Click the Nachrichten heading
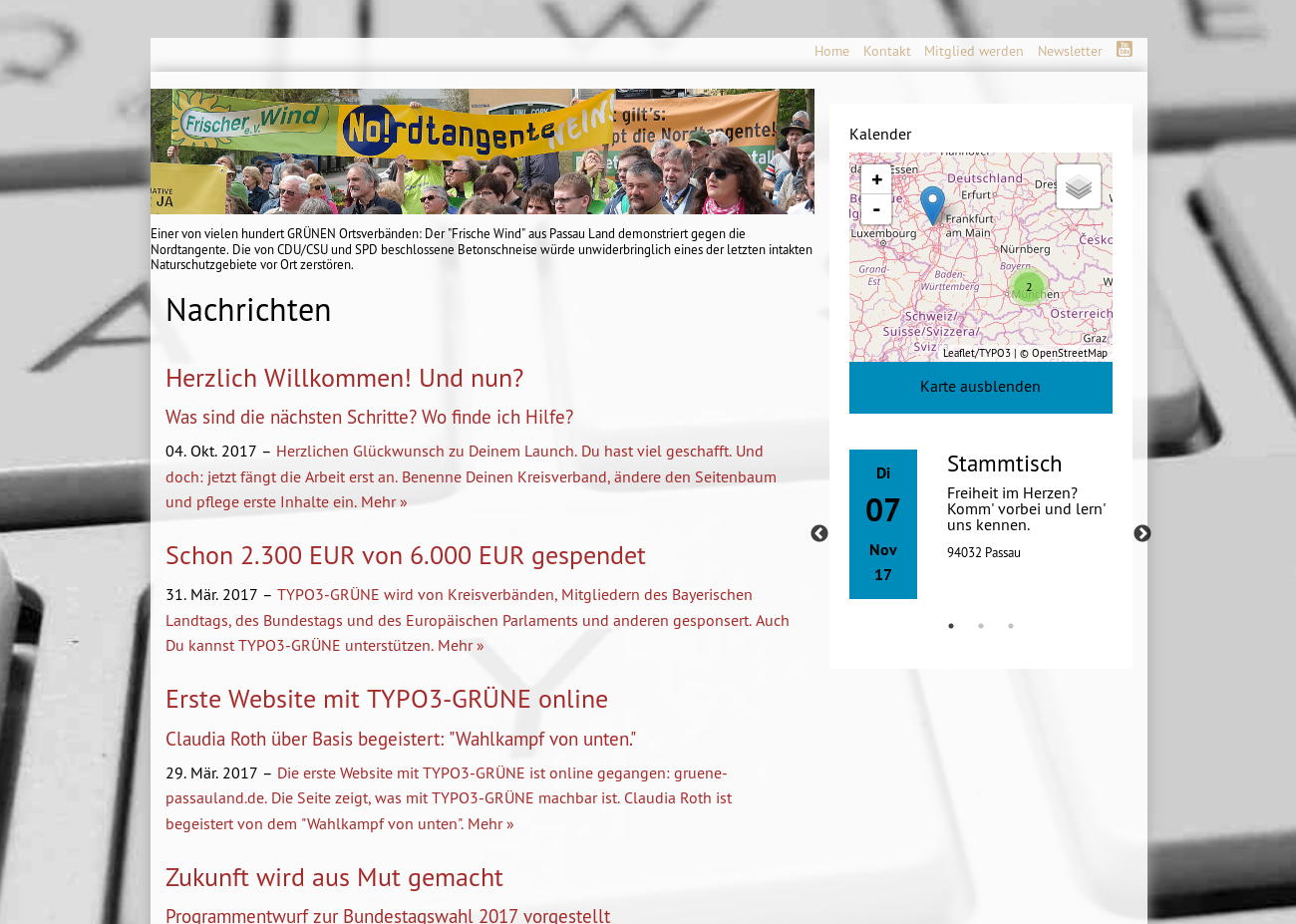Screen dimensions: 1296x924 point(248,310)
